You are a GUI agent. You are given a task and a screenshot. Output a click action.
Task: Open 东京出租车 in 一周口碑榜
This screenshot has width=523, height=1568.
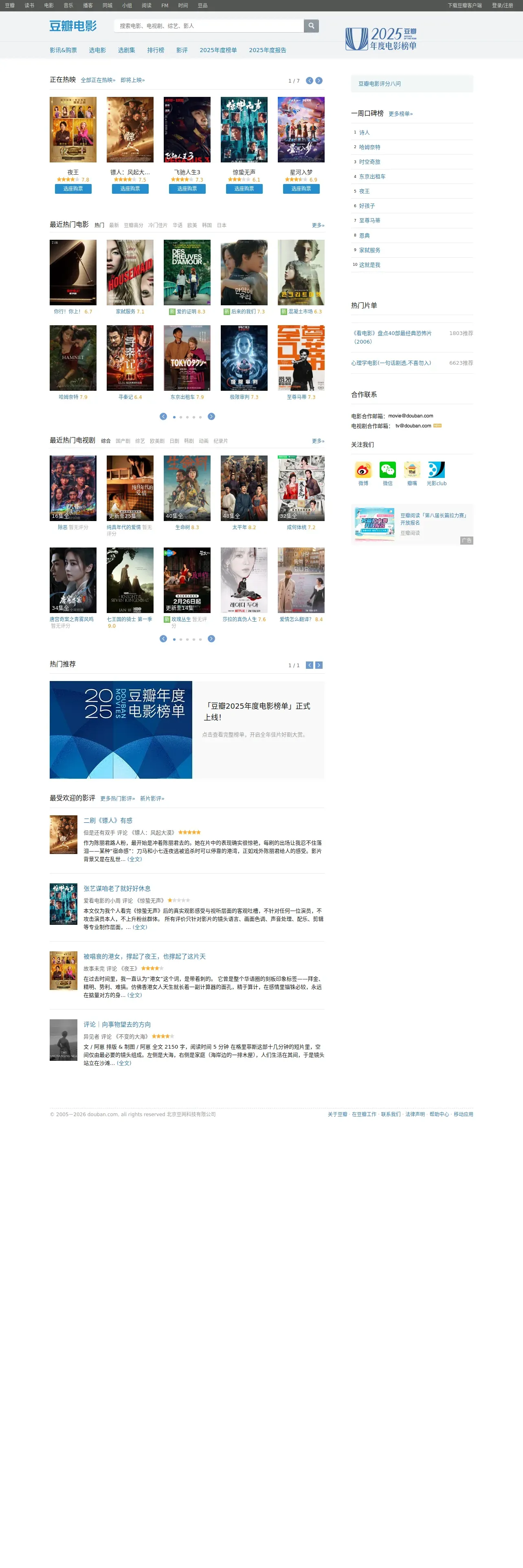coord(372,177)
